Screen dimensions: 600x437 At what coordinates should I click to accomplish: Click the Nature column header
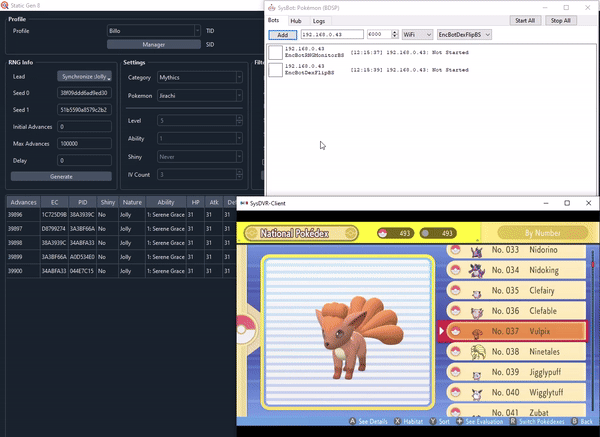pyautogui.click(x=132, y=202)
